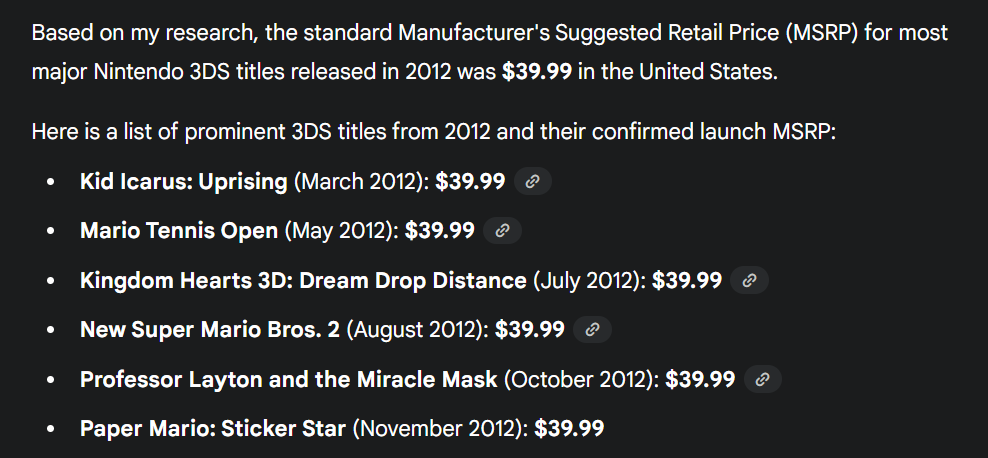Click Professor Layton and the Miracle Mask title
Image resolution: width=988 pixels, height=458 pixels.
tap(288, 379)
